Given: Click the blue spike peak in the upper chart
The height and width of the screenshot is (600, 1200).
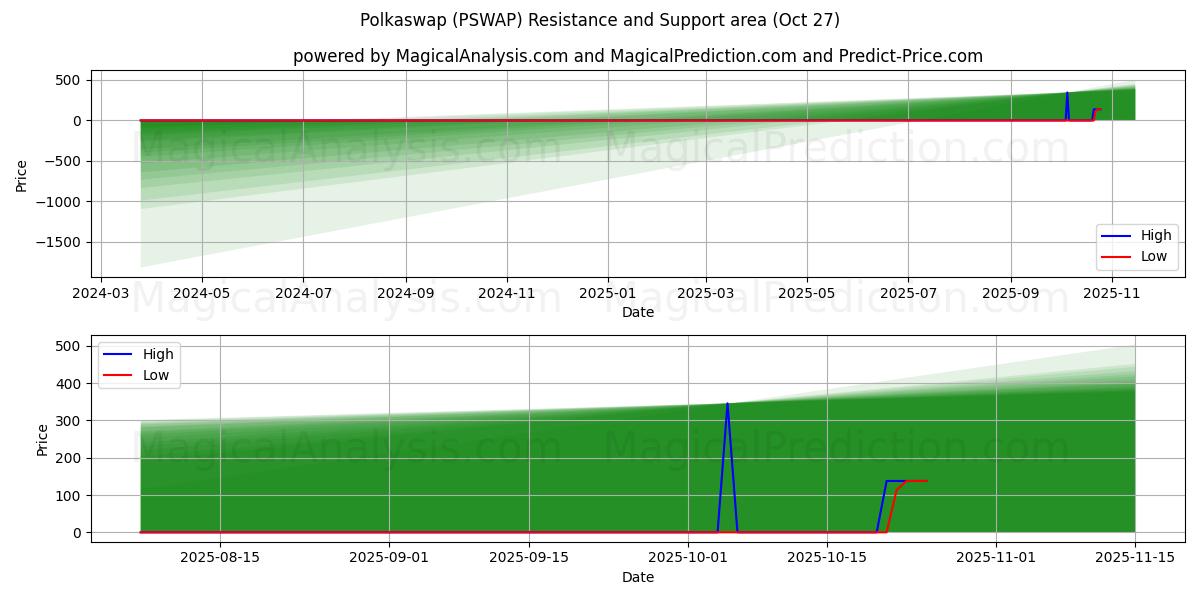Looking at the screenshot, I should tap(1067, 93).
